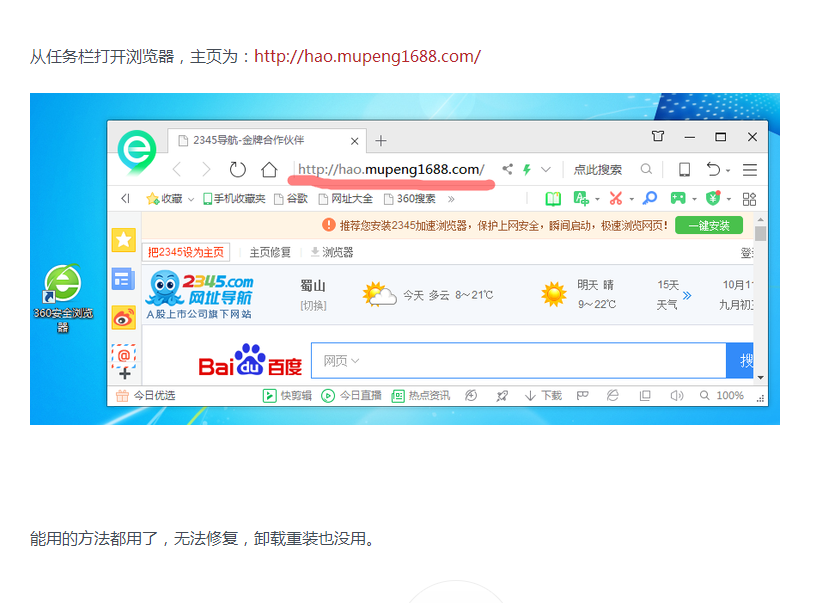
Task: Click the 2345.com 网址导航 logo
Action: [199, 295]
